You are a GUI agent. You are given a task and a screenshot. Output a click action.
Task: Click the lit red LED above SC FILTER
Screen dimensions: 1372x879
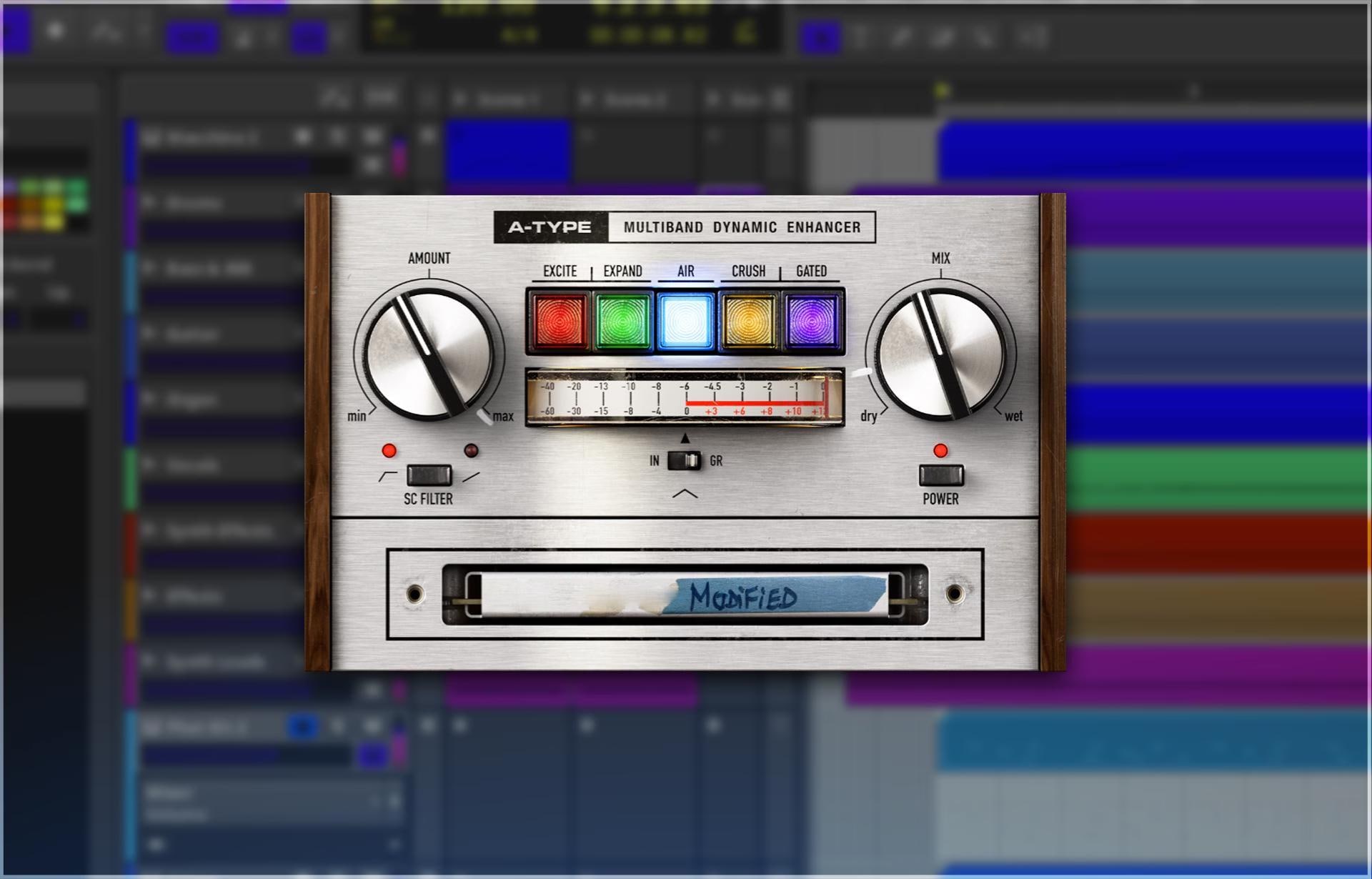coord(389,450)
